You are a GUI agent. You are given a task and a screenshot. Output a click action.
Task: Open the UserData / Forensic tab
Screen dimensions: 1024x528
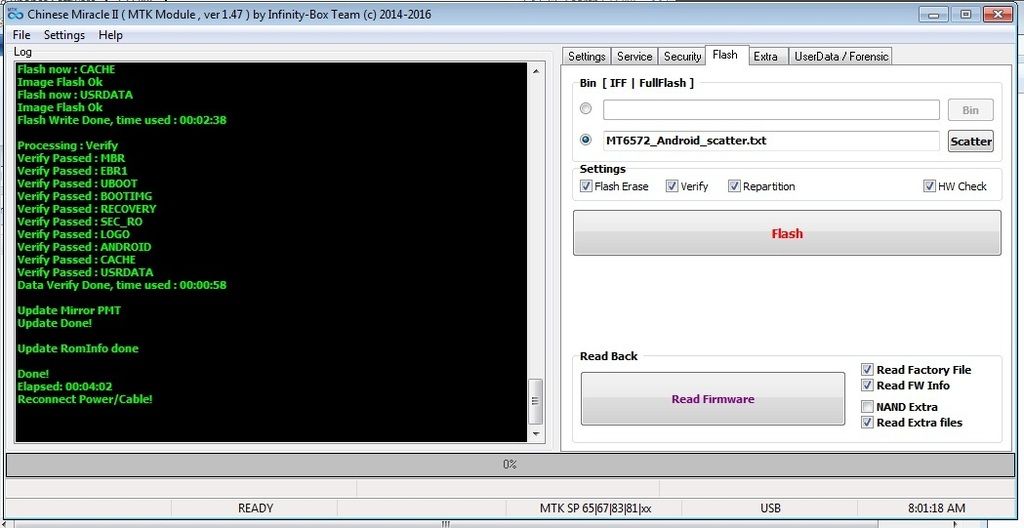[x=840, y=56]
